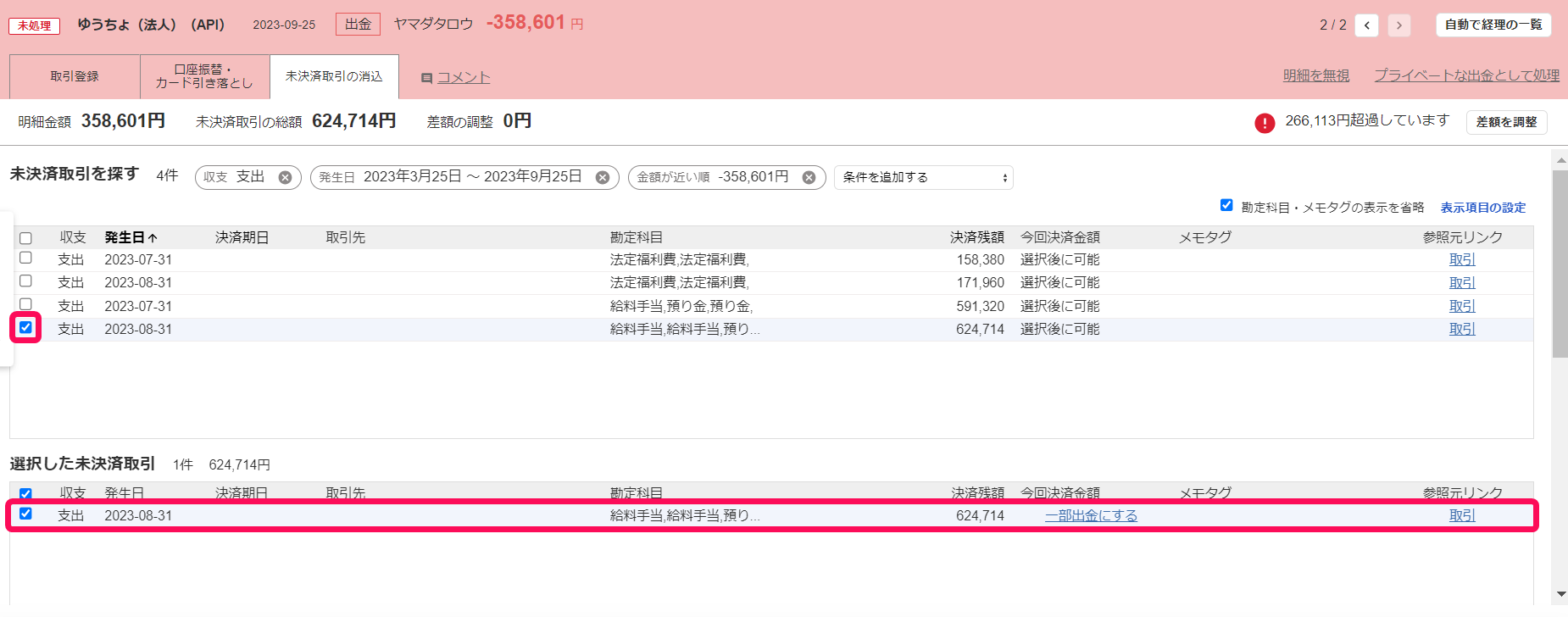
Task: Click プライベートな出金として処理 link
Action: pos(1467,75)
